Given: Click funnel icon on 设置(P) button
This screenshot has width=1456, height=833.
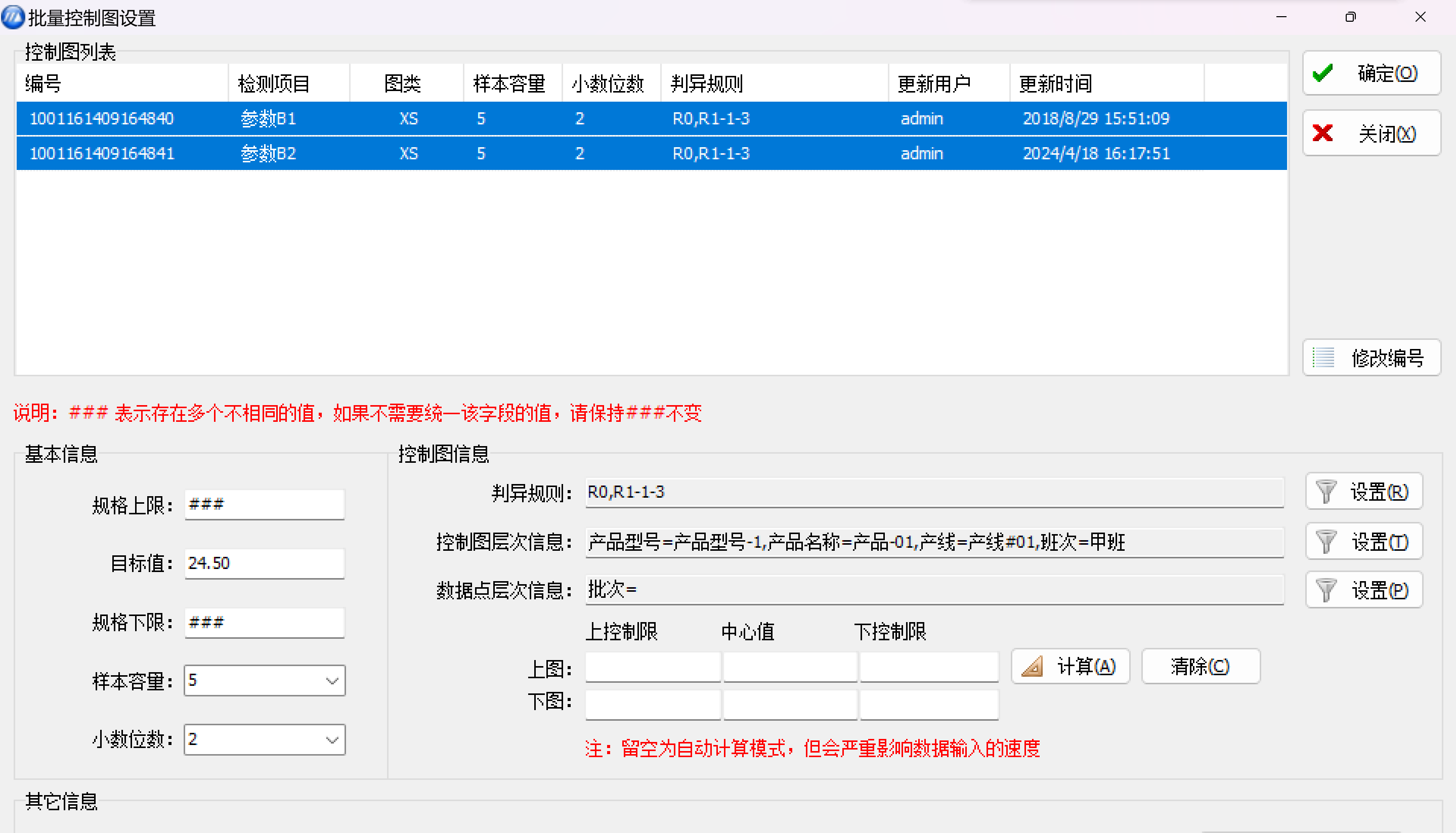Looking at the screenshot, I should [x=1326, y=590].
